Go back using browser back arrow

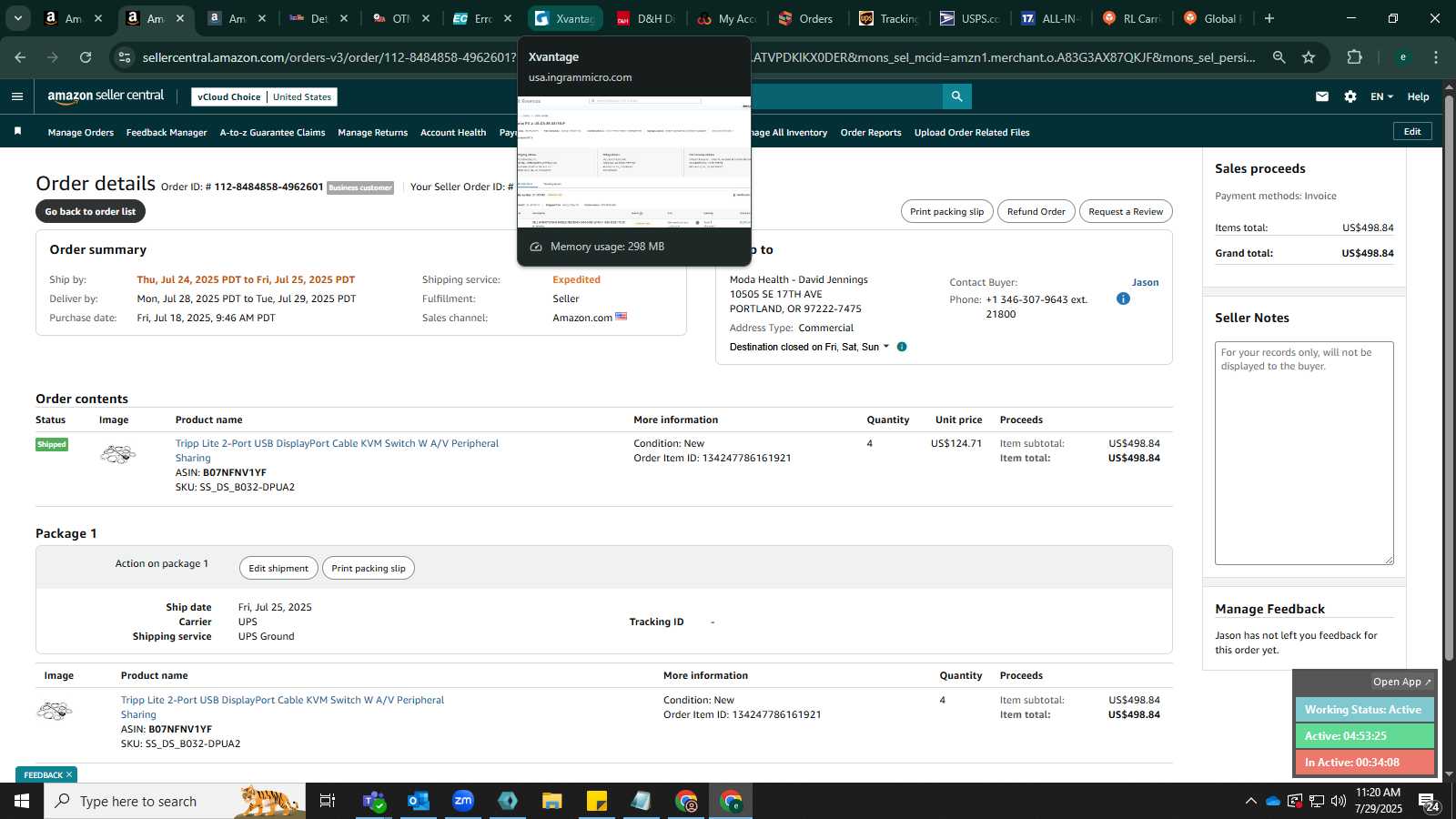pyautogui.click(x=20, y=57)
